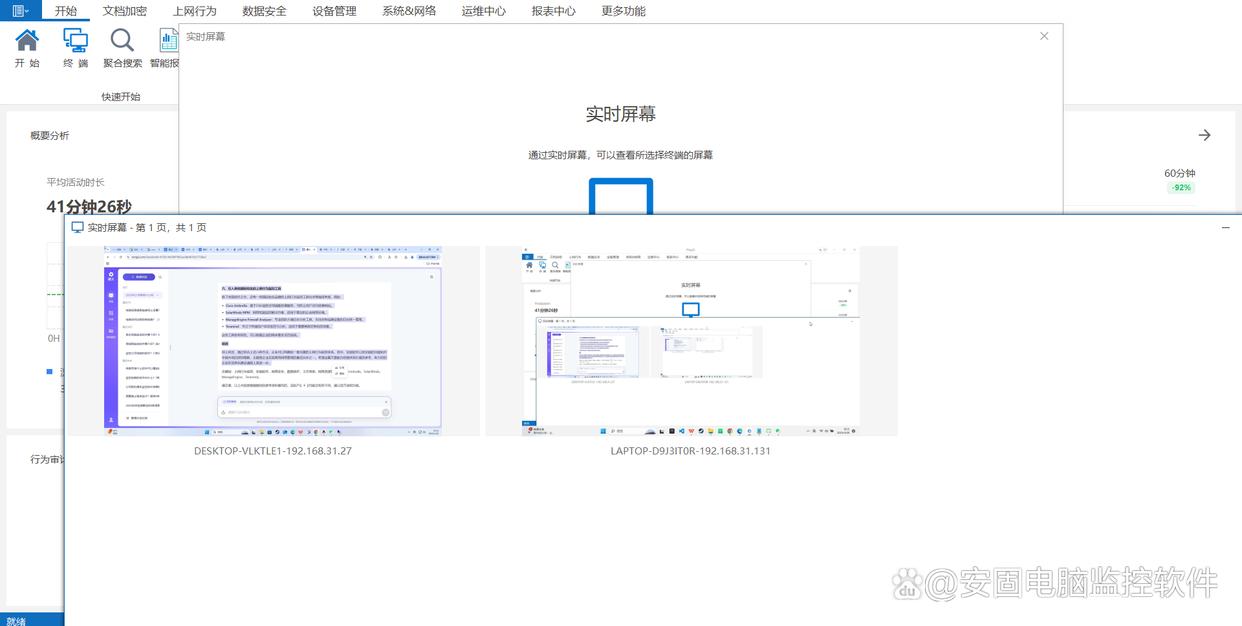1242x626 pixels.
Task: Click the -92% green badge
Action: tap(1181, 188)
